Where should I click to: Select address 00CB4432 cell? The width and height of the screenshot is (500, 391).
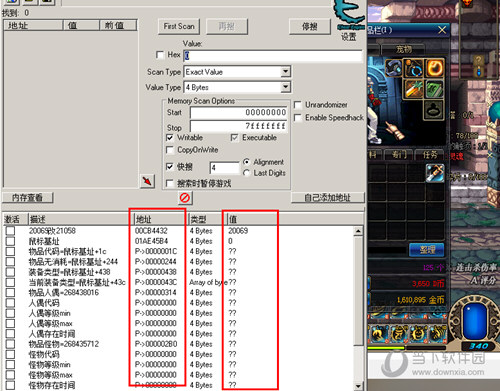pyautogui.click(x=151, y=231)
